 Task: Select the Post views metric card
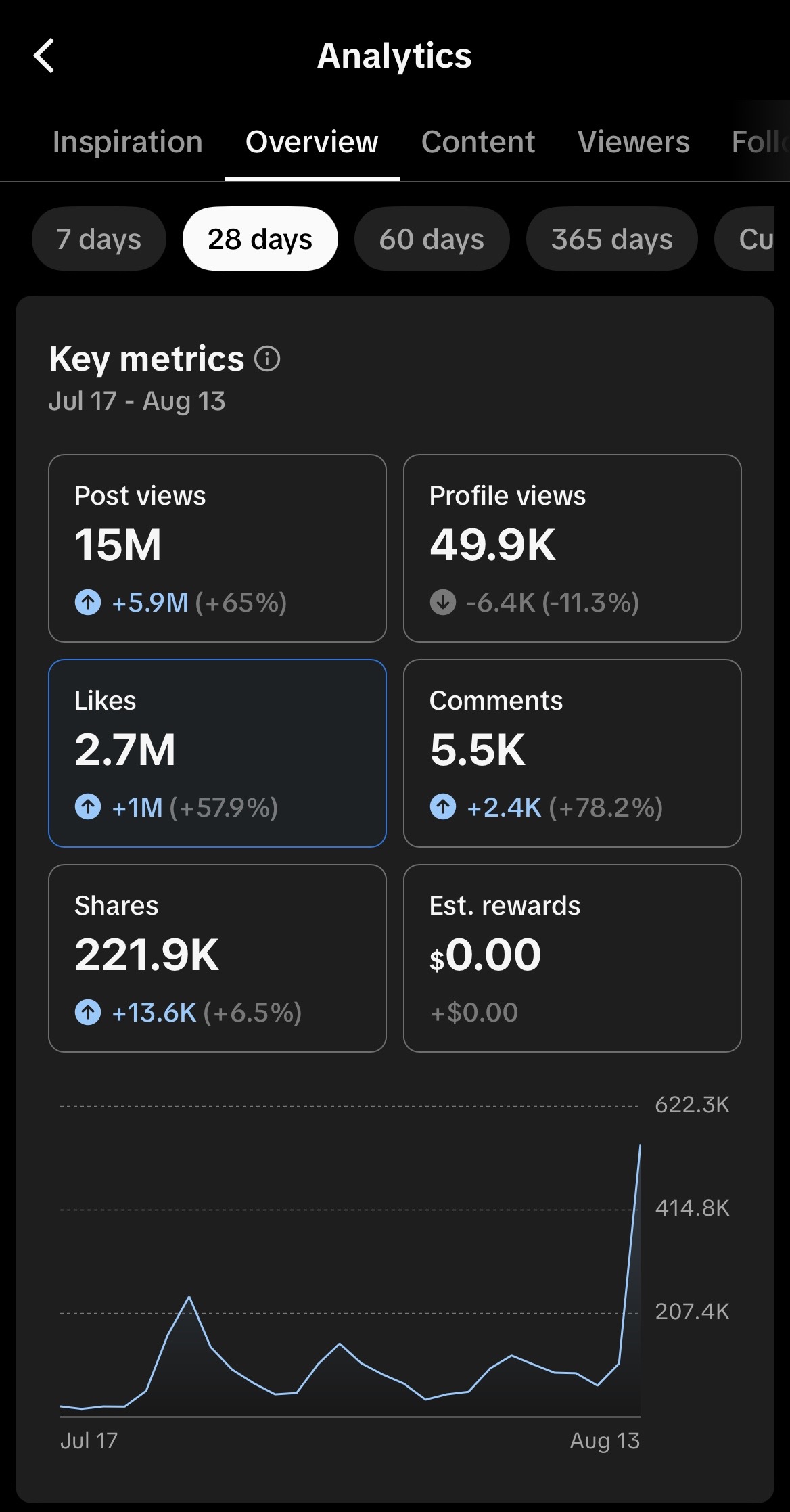tap(217, 548)
